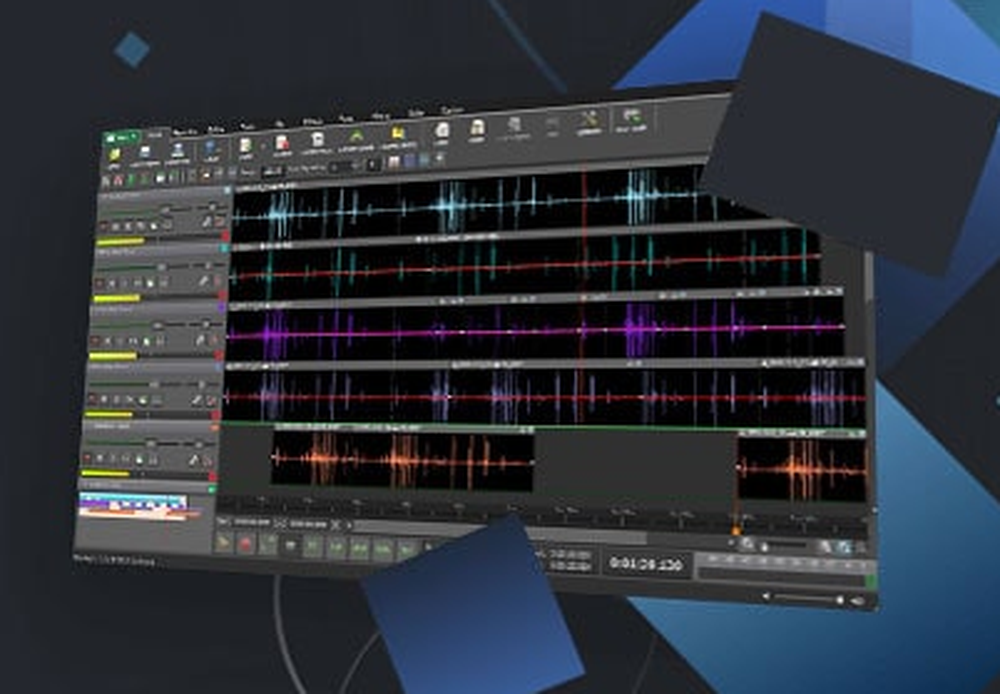The height and width of the screenshot is (694, 1000).
Task: Solo the purple waveform track
Action: 121,341
